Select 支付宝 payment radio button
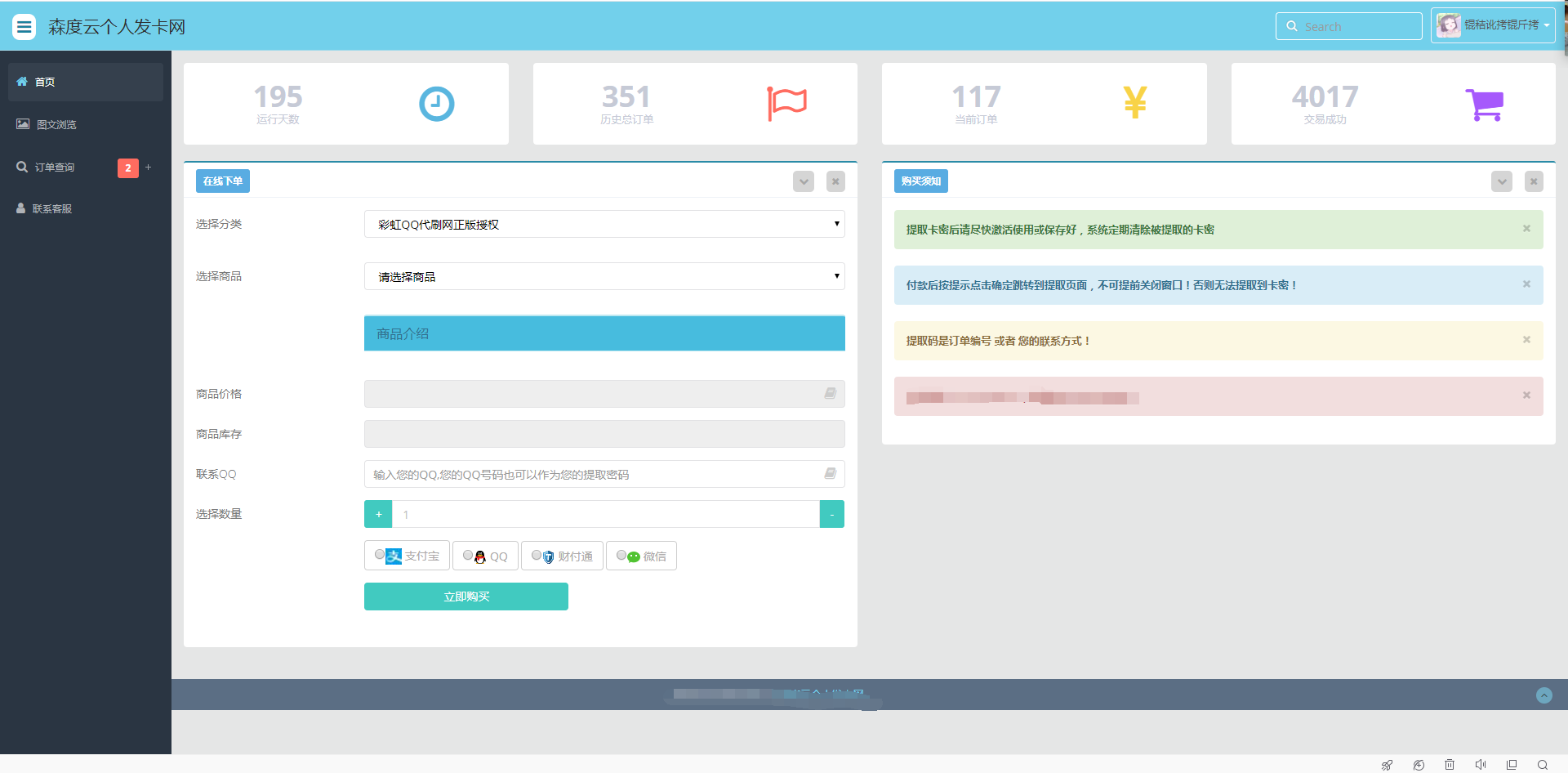This screenshot has width=1568, height=773. pyautogui.click(x=380, y=555)
